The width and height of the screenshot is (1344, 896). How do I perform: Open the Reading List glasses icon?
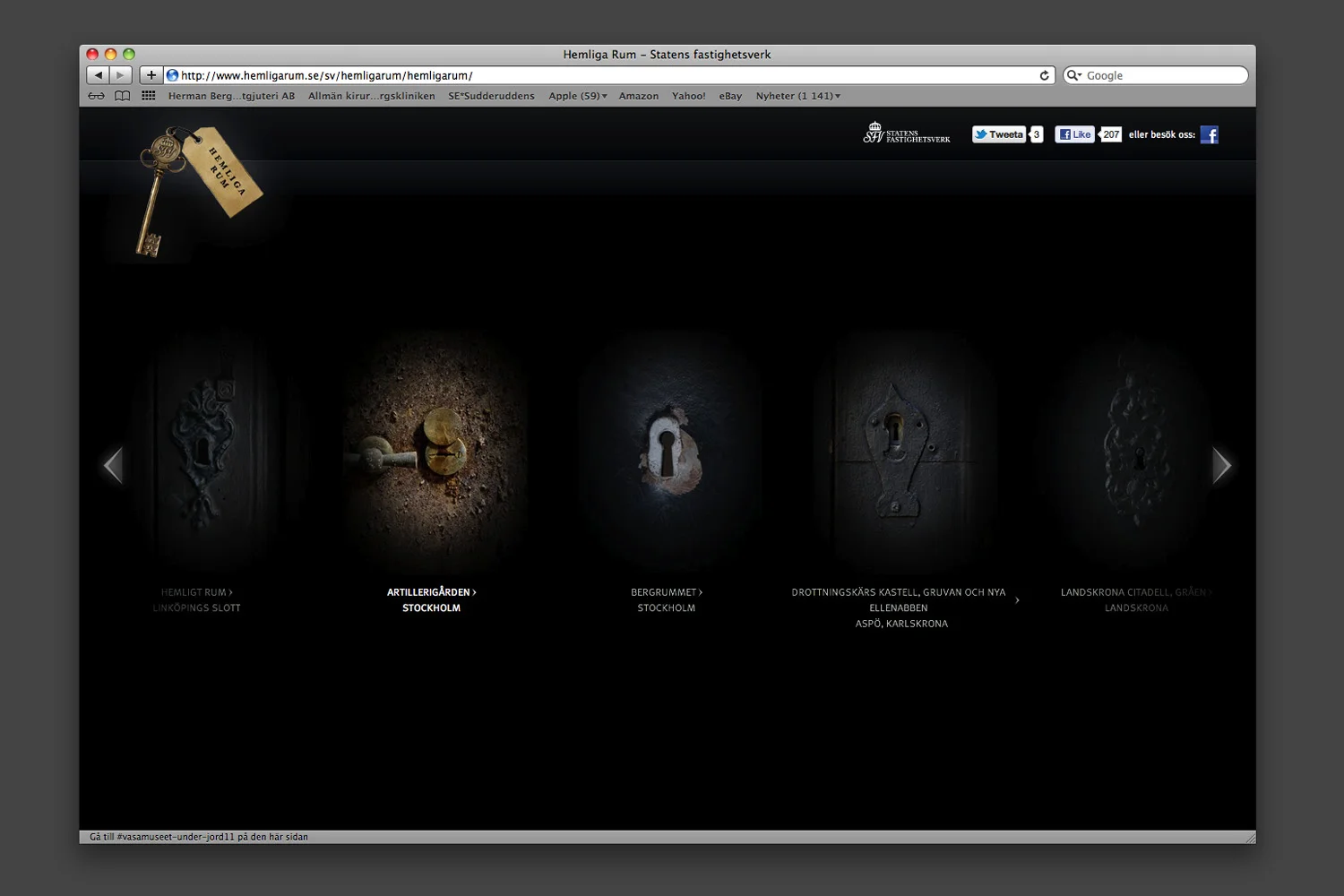coord(96,96)
